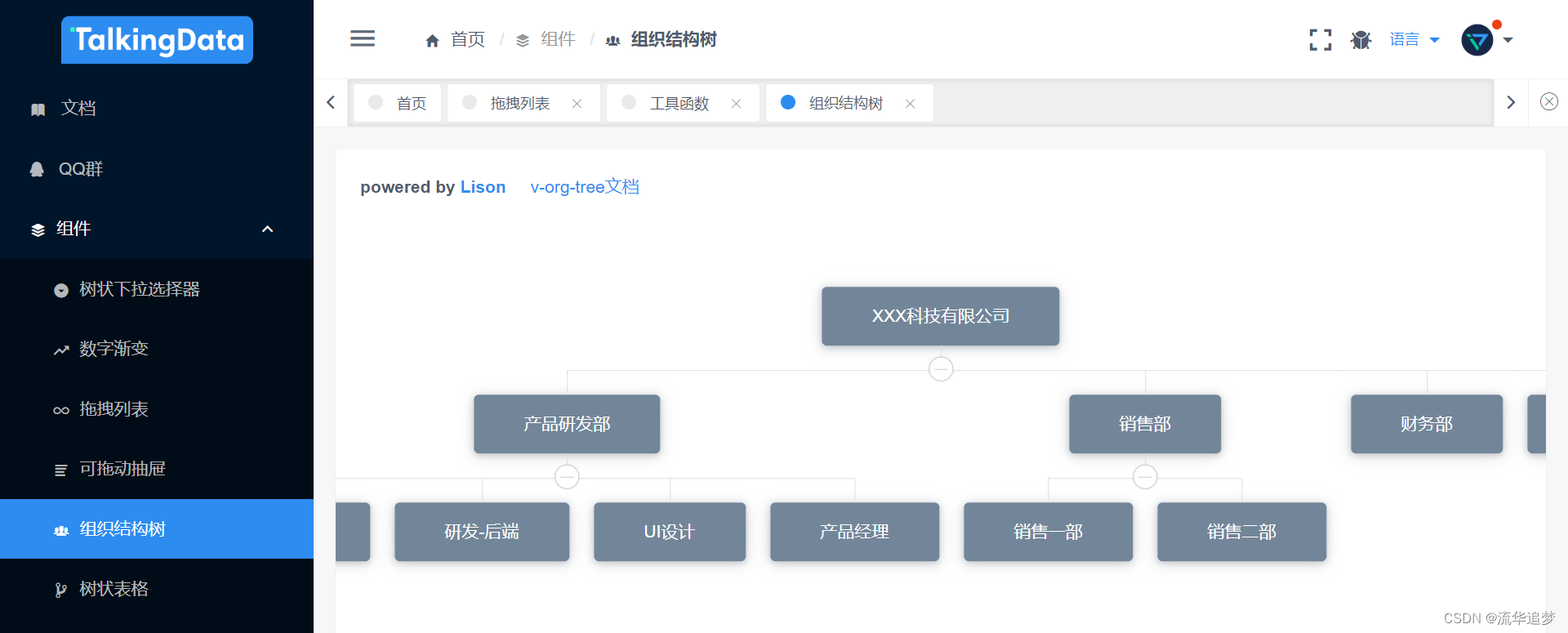Image resolution: width=1568 pixels, height=633 pixels.
Task: Select the 产品研发部 node
Action: 567,424
